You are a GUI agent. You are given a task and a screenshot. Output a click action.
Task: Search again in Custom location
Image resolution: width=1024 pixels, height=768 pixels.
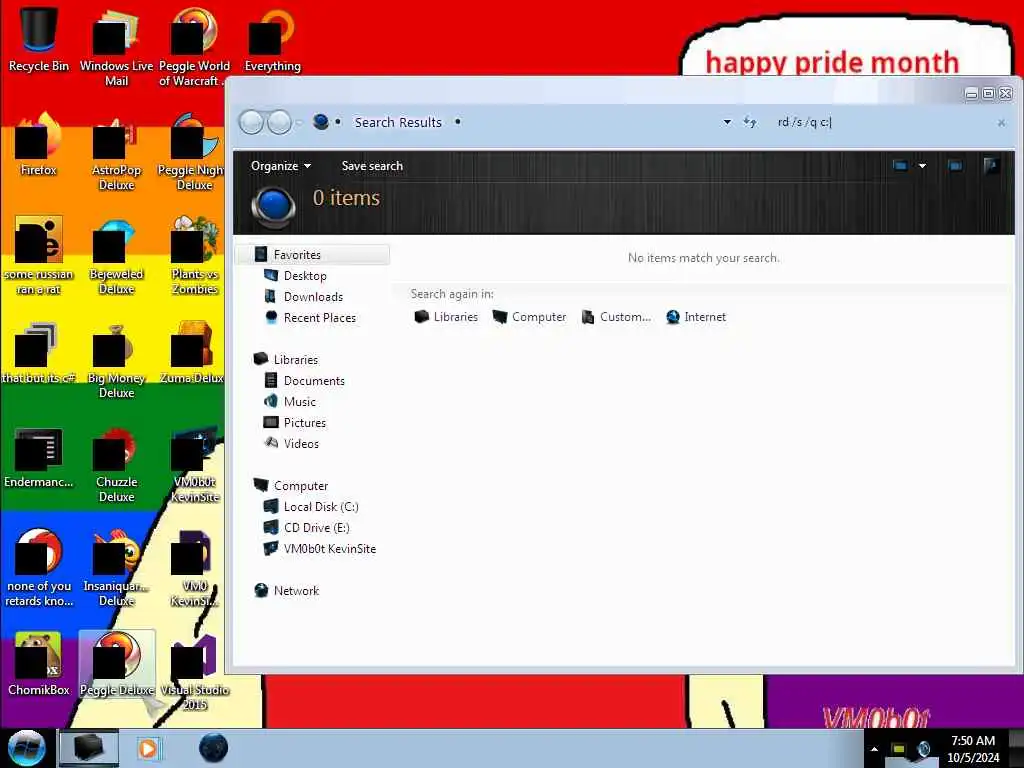[616, 317]
